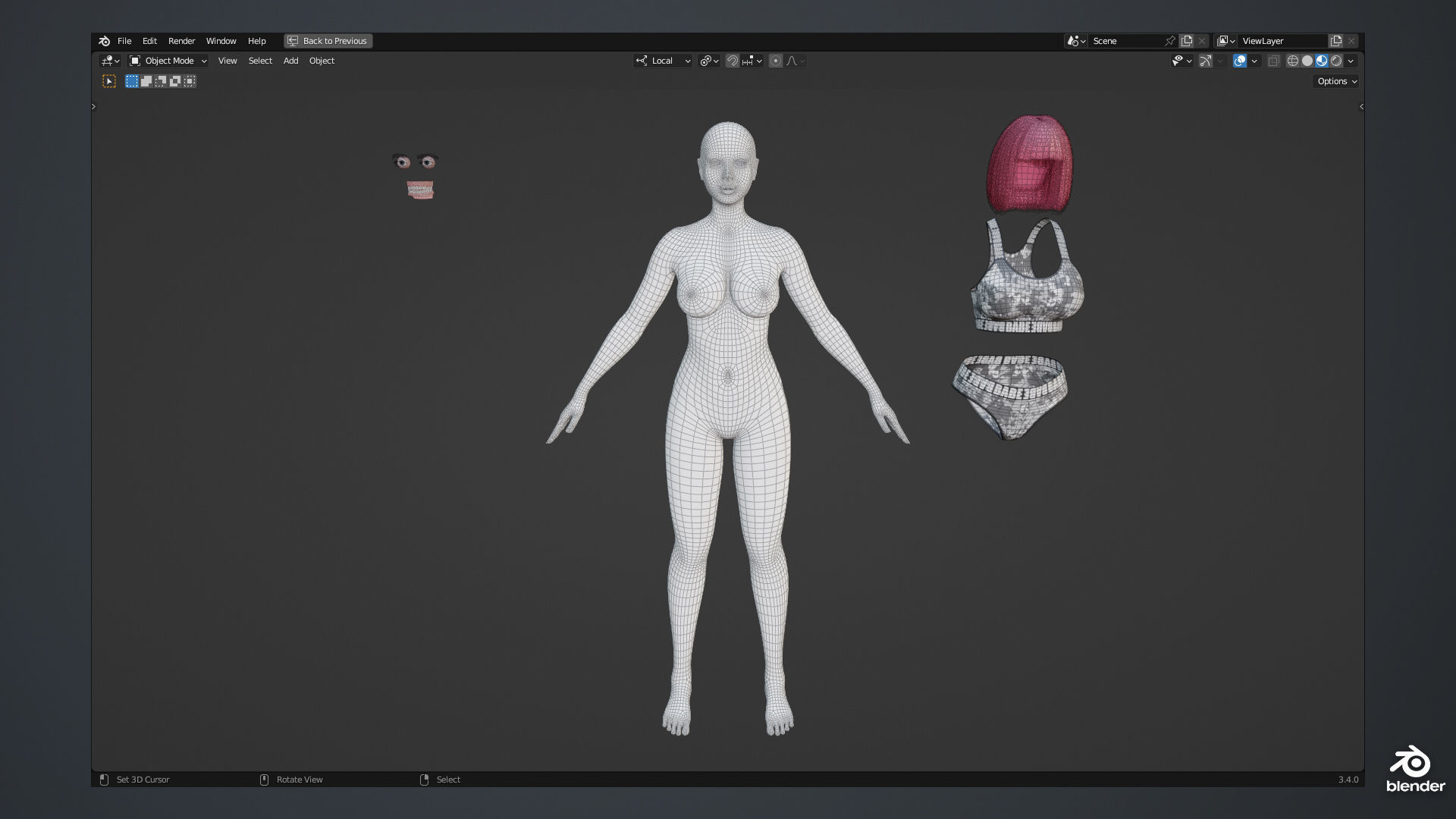Screen dimensions: 1456x819
Task: Open the Add menu
Action: click(x=290, y=61)
